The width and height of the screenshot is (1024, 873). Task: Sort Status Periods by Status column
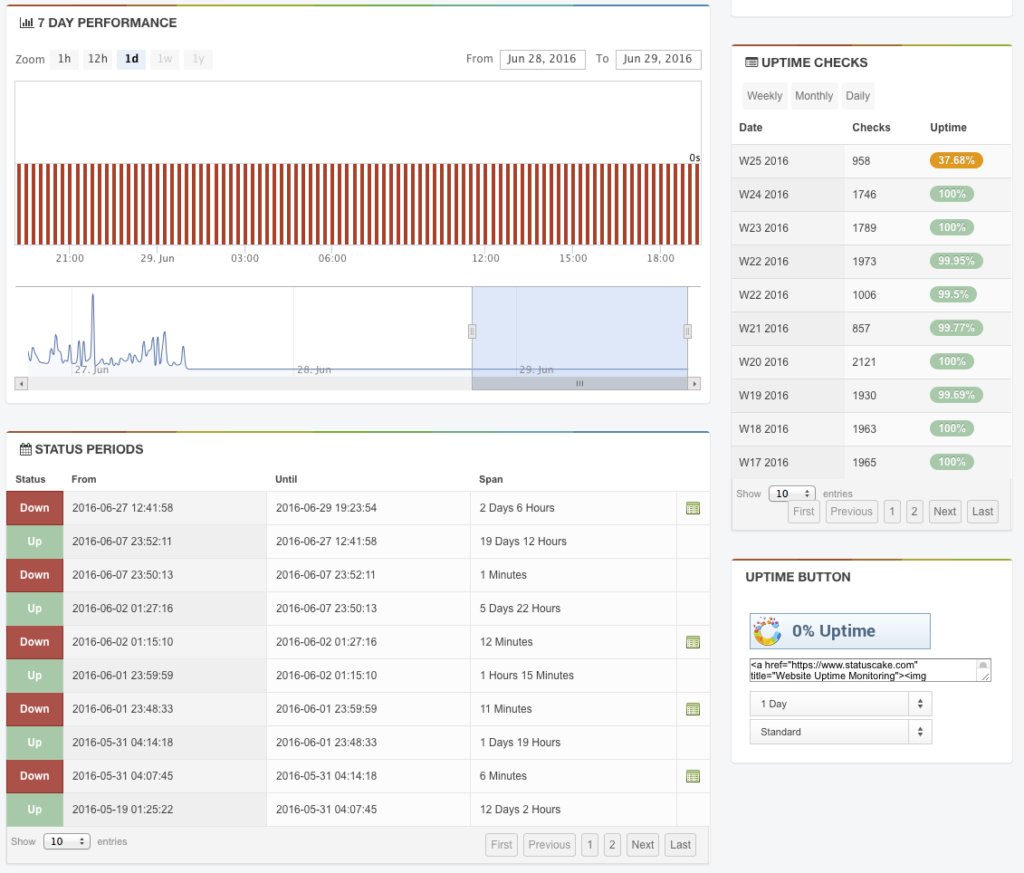pos(31,479)
